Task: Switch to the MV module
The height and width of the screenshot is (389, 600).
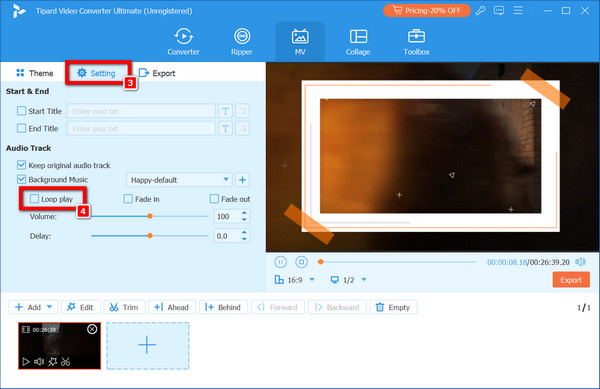Action: tap(300, 42)
